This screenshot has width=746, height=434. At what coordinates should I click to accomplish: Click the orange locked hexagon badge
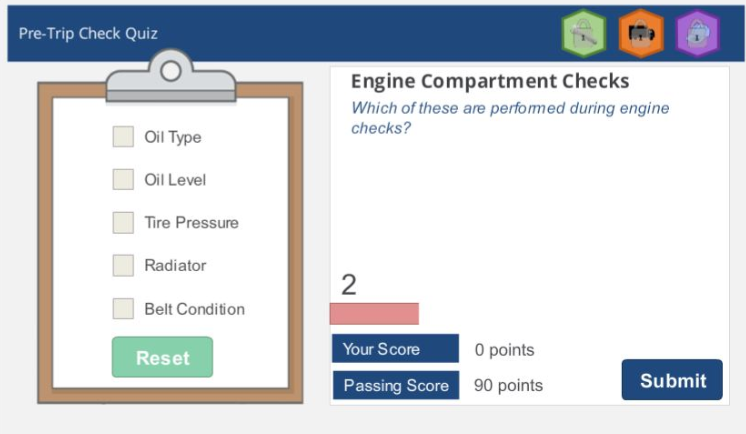(641, 33)
